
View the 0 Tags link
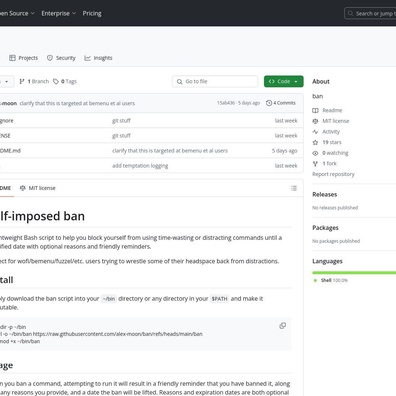coord(65,81)
